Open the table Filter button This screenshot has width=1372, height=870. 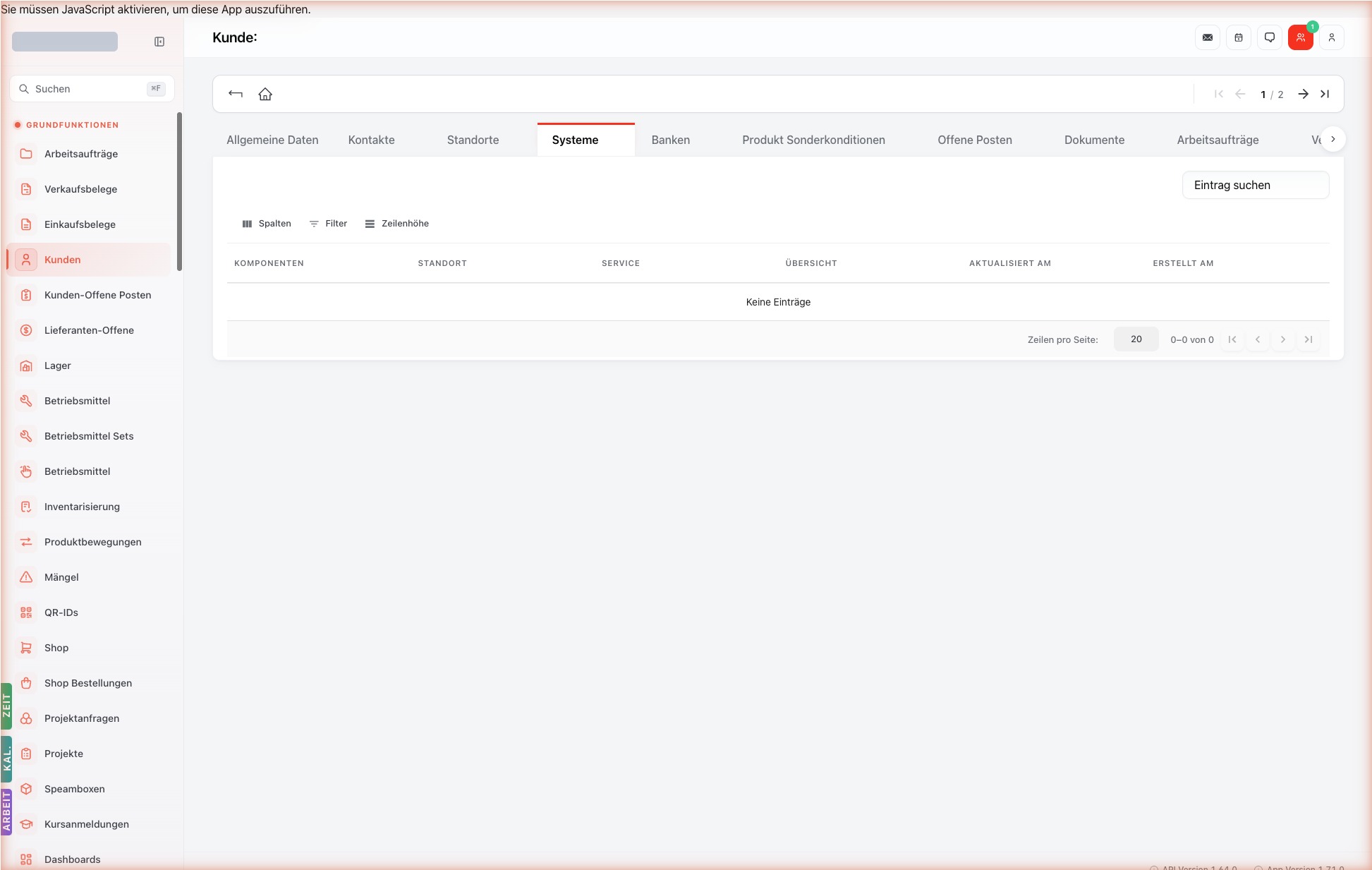click(x=329, y=224)
